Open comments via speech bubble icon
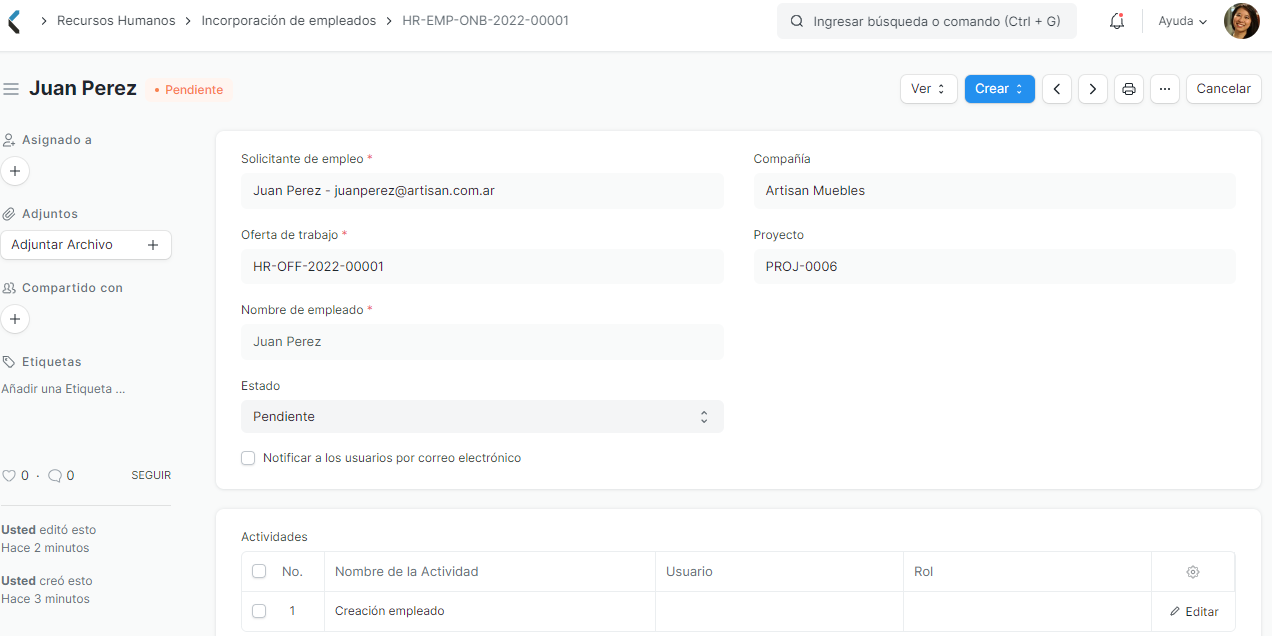 pyautogui.click(x=55, y=476)
